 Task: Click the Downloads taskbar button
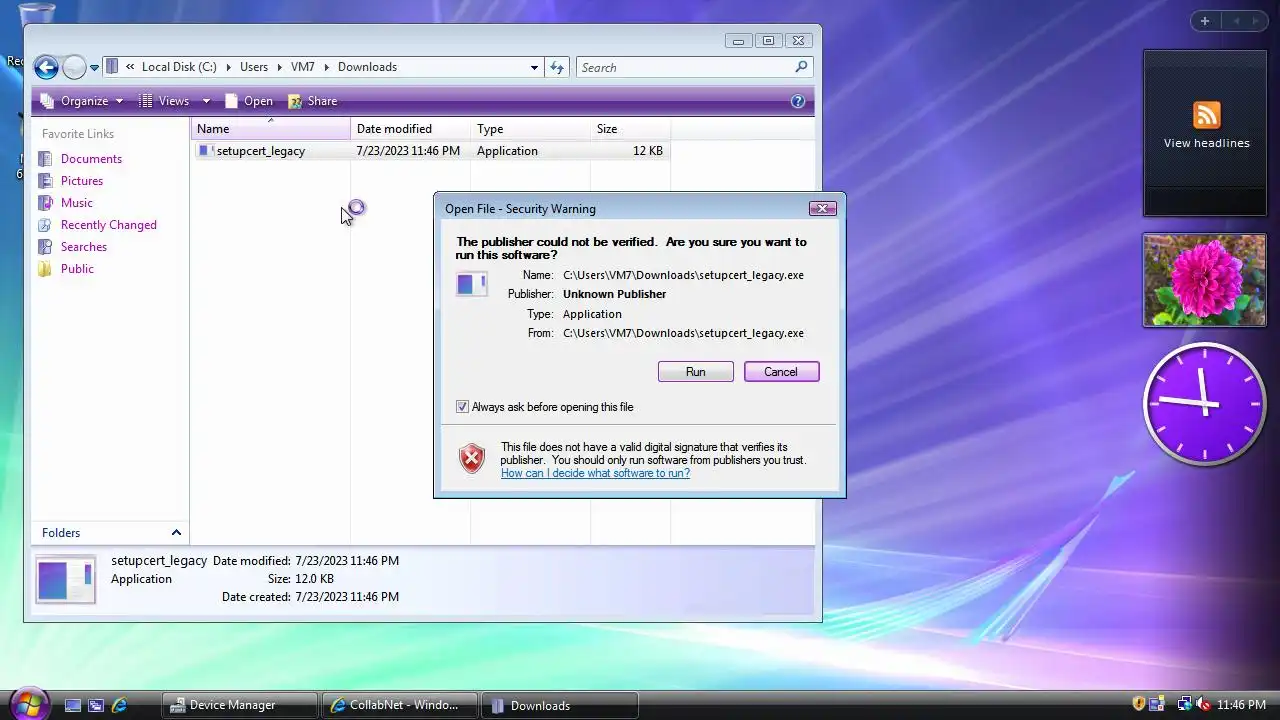560,705
